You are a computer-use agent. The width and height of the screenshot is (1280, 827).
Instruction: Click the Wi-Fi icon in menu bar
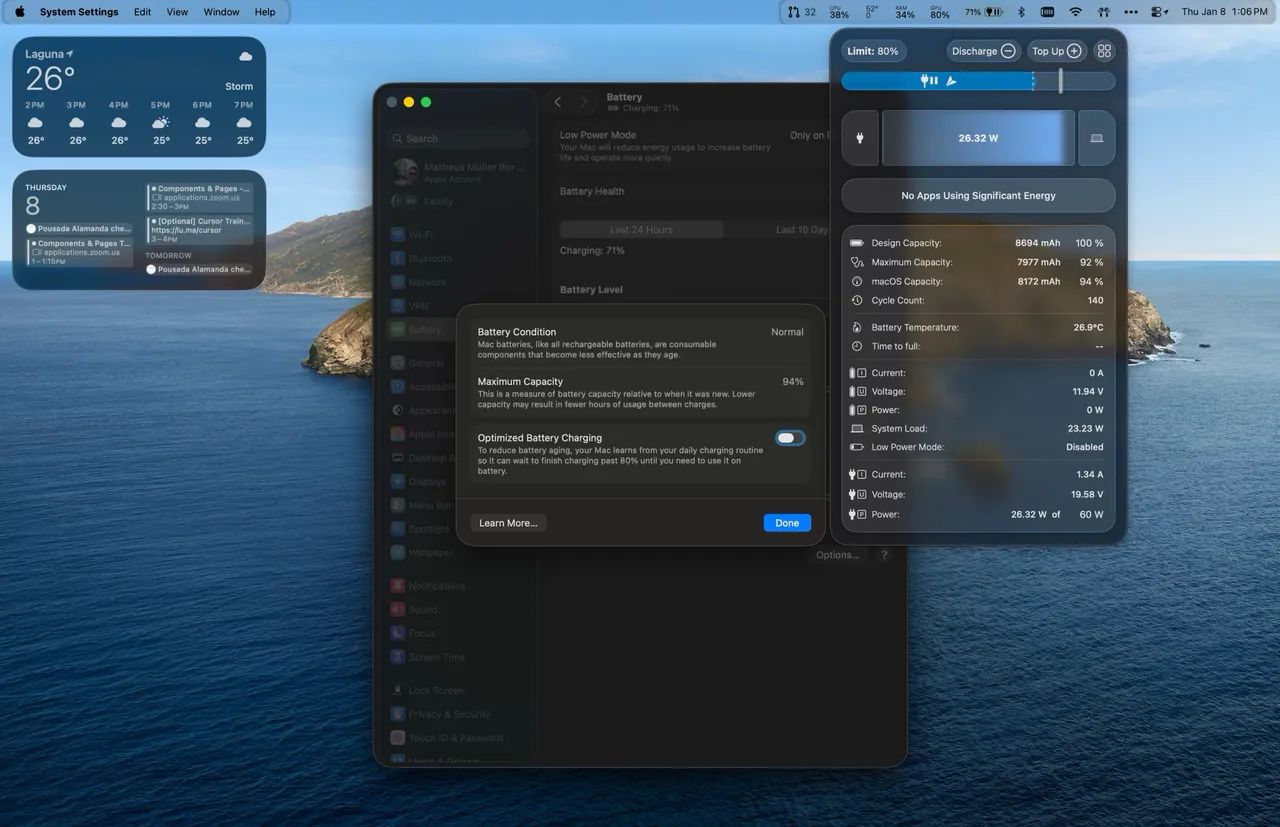pos(1075,12)
